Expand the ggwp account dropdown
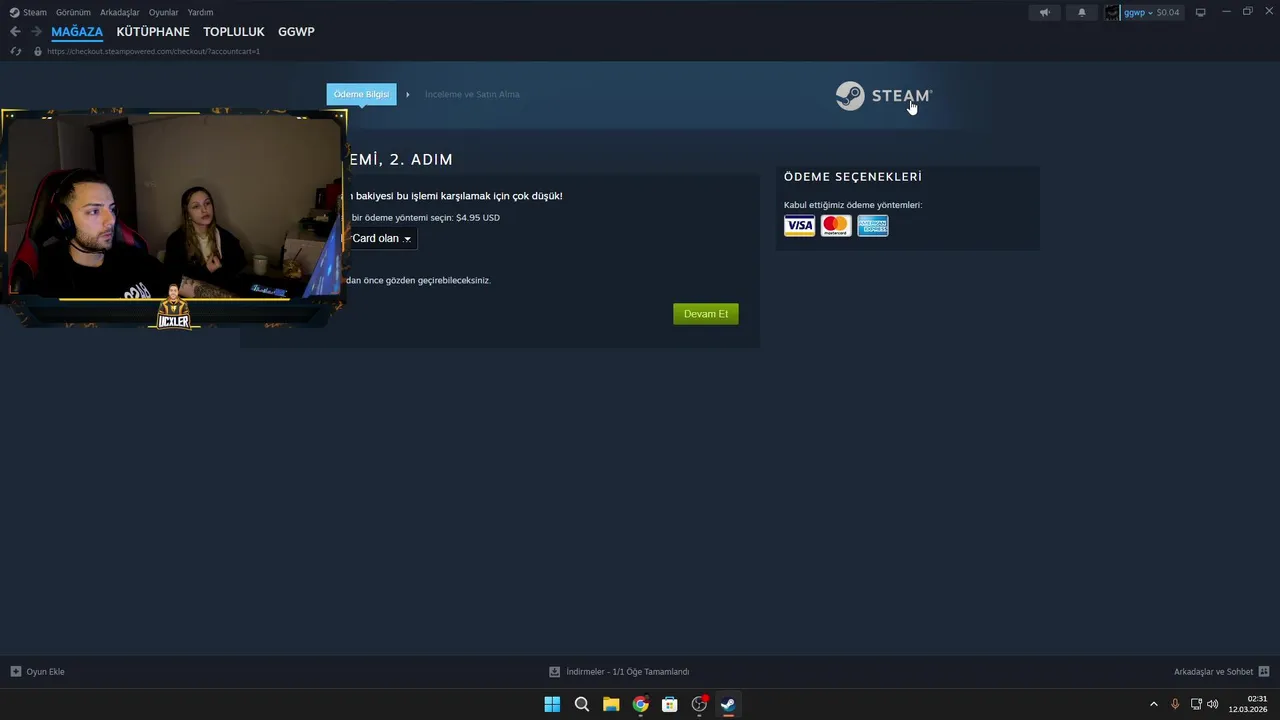This screenshot has width=1280, height=720. click(1150, 13)
